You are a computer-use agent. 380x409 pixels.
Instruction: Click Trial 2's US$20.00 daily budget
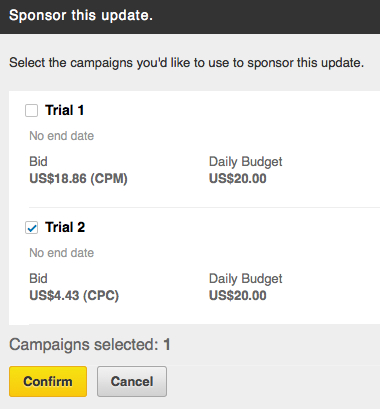[238, 296]
